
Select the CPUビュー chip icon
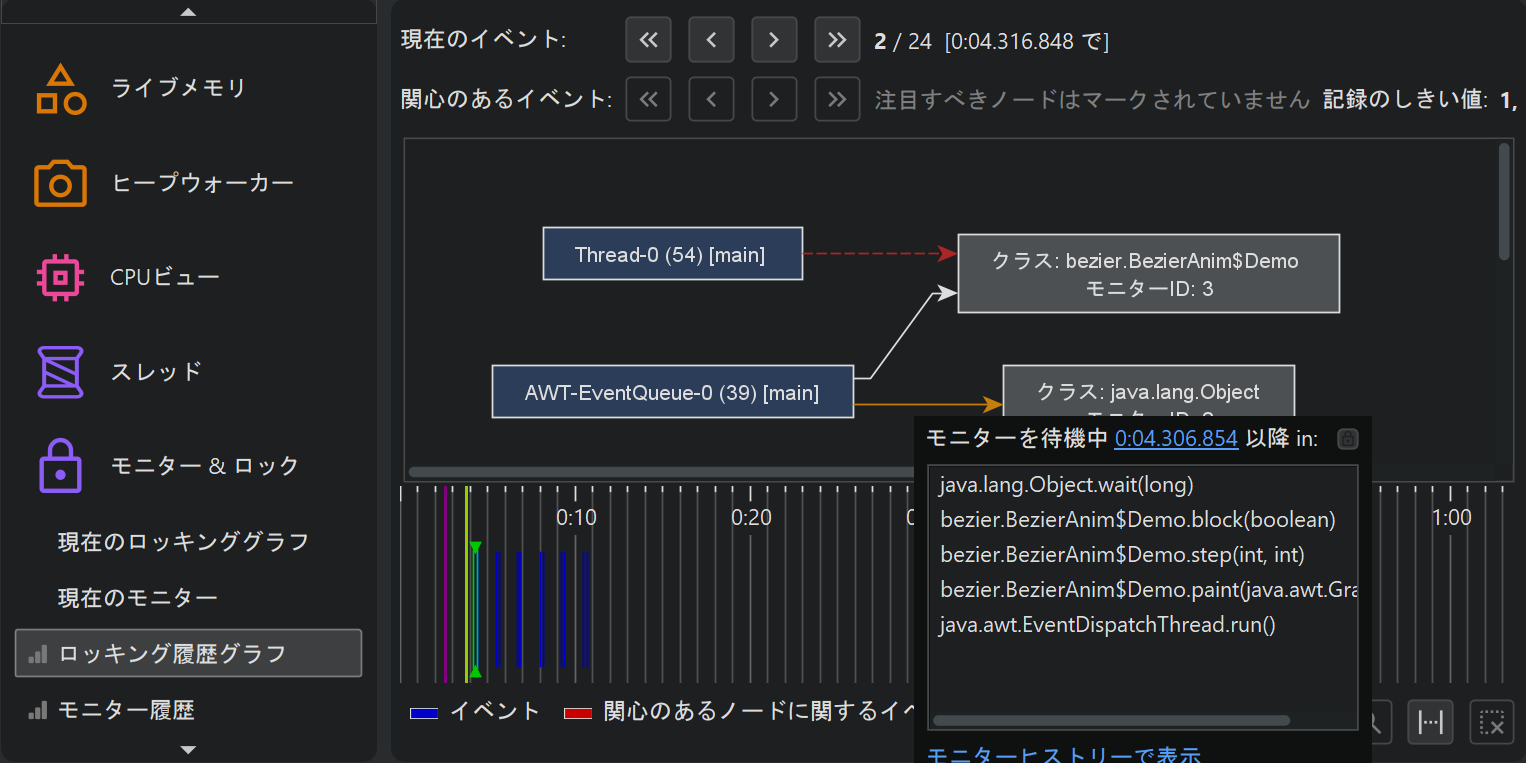click(60, 277)
